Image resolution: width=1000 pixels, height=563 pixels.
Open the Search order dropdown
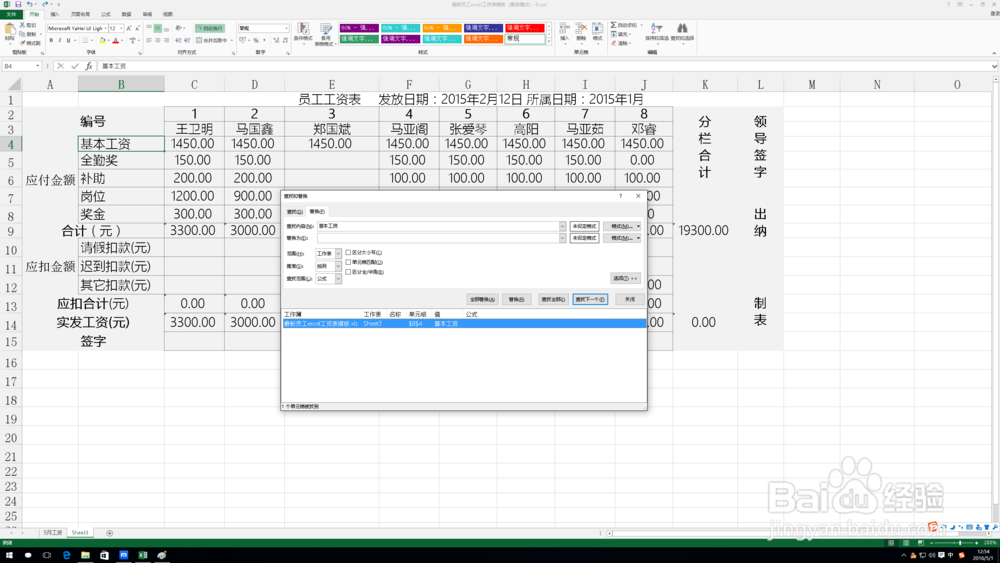pyautogui.click(x=338, y=266)
